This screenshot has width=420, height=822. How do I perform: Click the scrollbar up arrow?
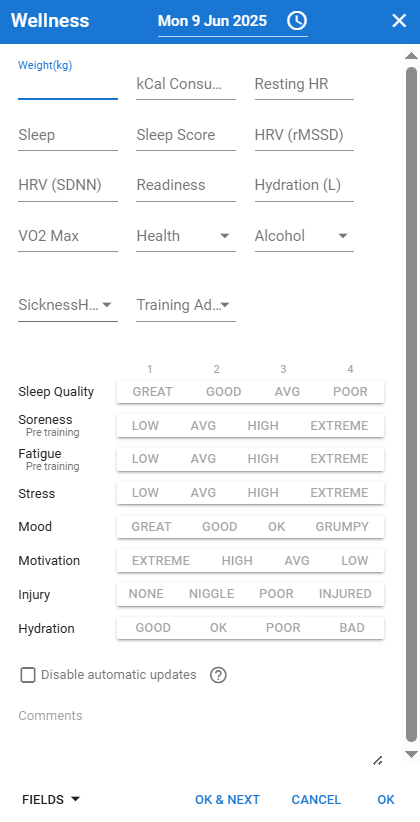pos(412,56)
